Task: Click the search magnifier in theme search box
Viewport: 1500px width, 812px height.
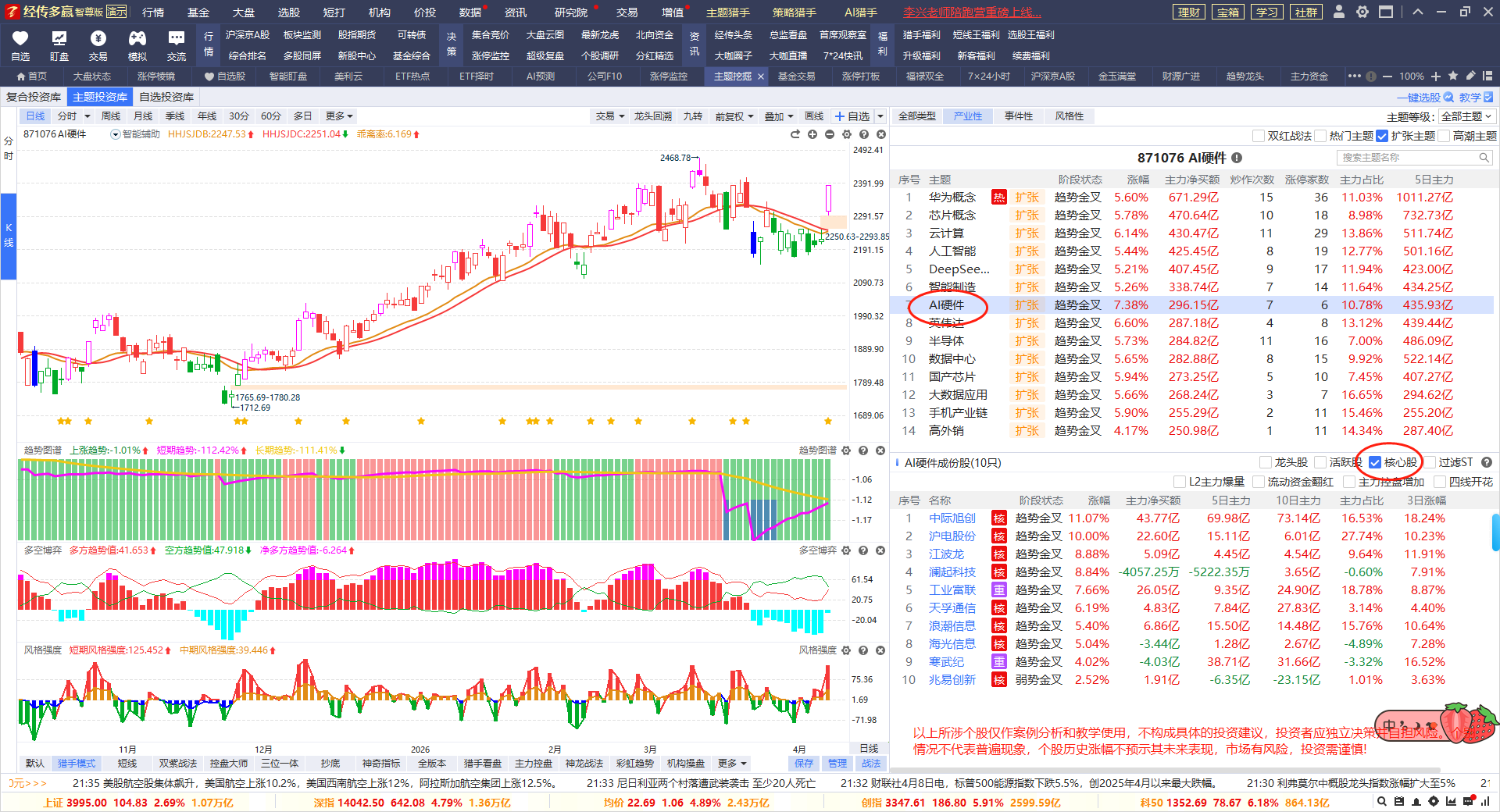Action: click(1484, 158)
